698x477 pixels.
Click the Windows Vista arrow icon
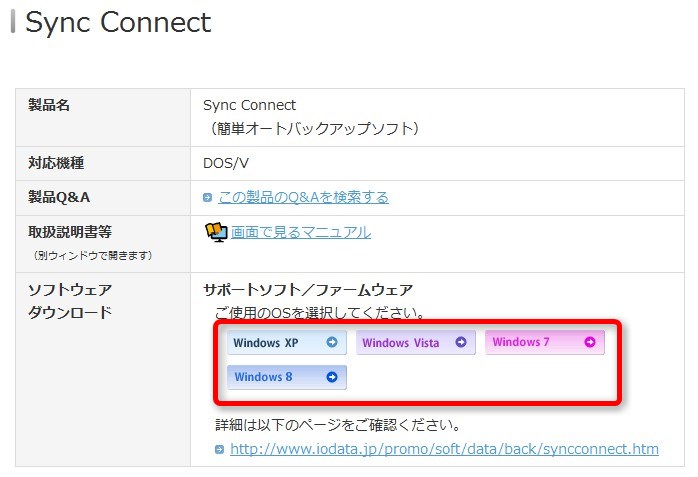tap(461, 342)
